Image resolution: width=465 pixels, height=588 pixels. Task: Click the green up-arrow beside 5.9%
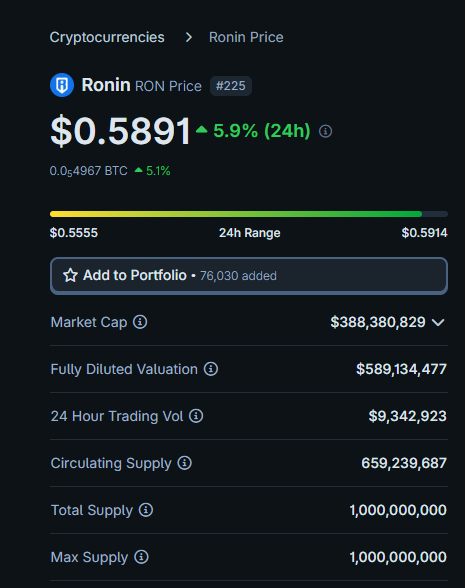coord(202,130)
